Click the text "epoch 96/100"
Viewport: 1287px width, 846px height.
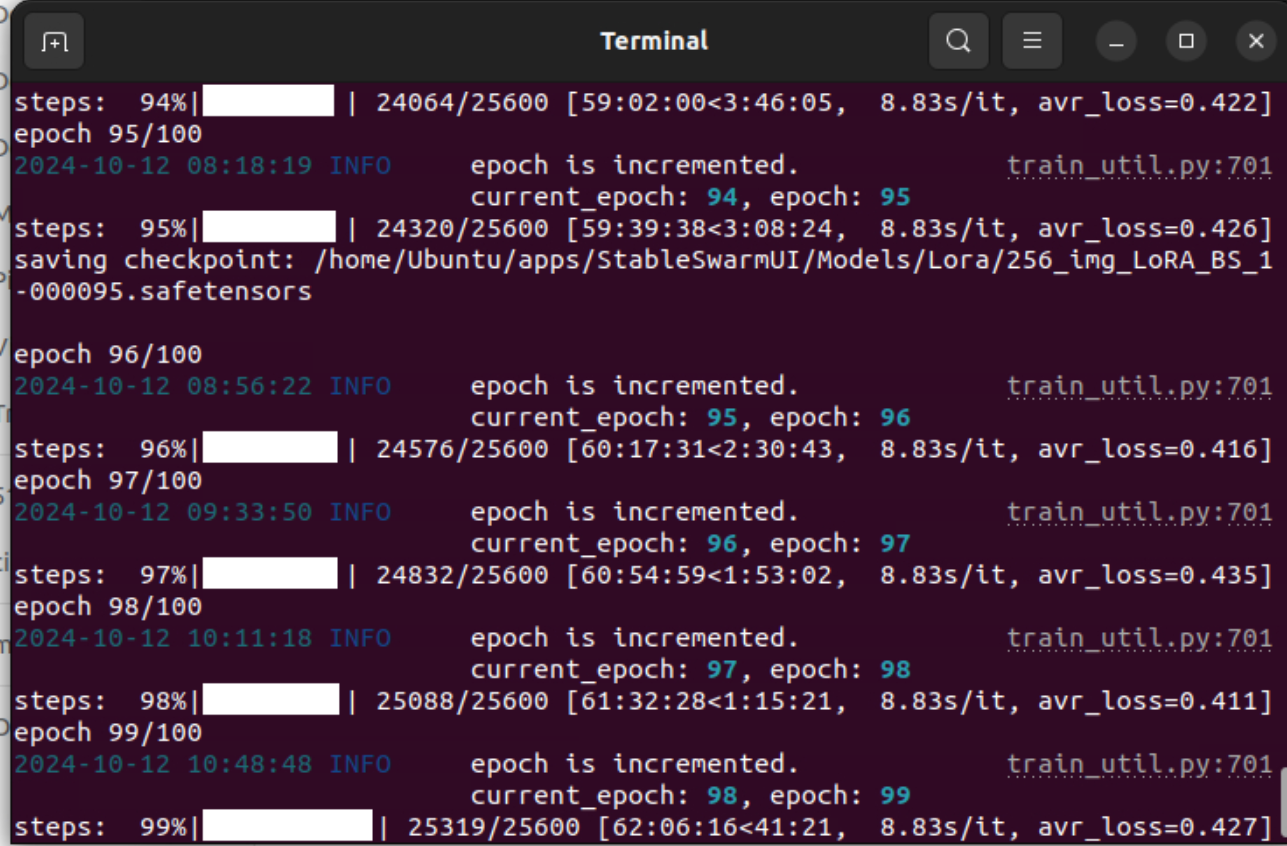coord(108,355)
